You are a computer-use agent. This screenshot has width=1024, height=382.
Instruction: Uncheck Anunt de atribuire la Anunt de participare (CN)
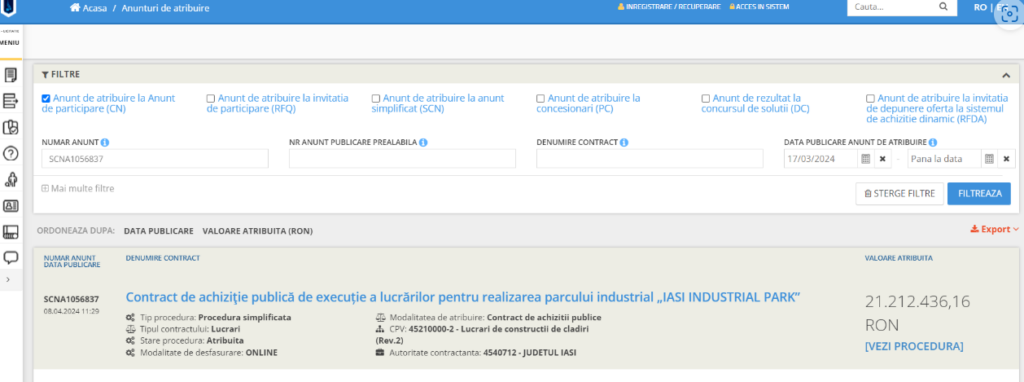tap(46, 99)
